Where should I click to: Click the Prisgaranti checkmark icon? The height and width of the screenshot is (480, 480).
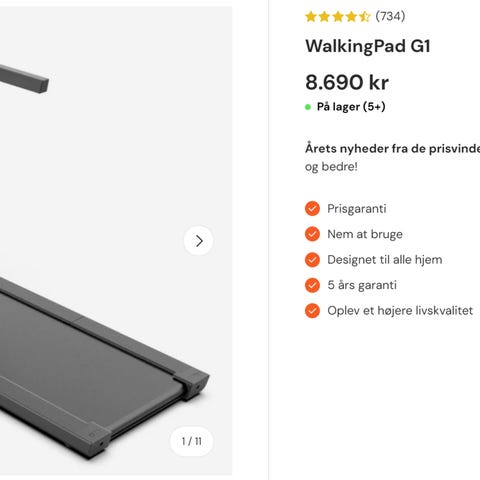coord(312,209)
